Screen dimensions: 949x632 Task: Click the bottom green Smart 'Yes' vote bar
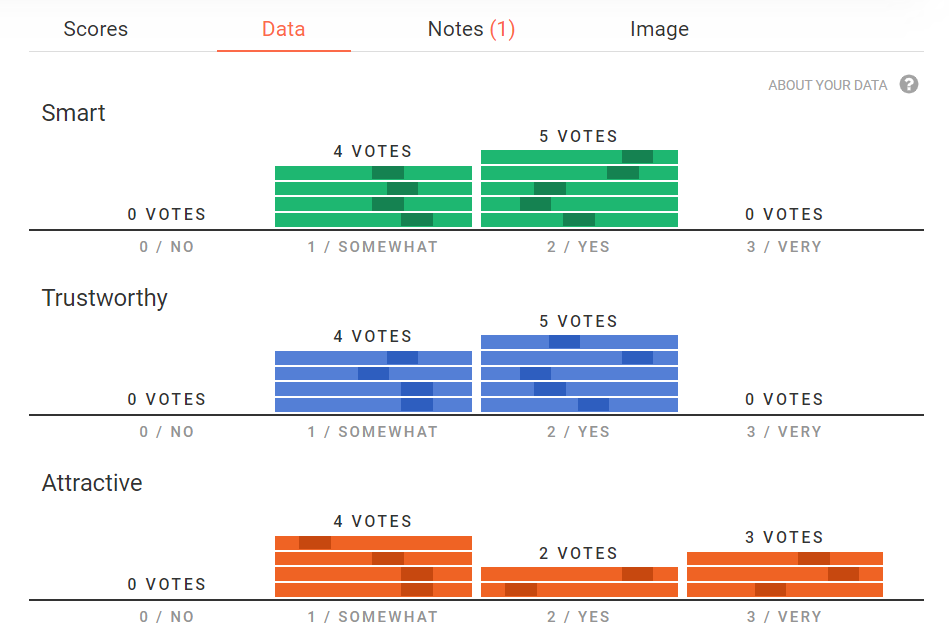tap(579, 220)
